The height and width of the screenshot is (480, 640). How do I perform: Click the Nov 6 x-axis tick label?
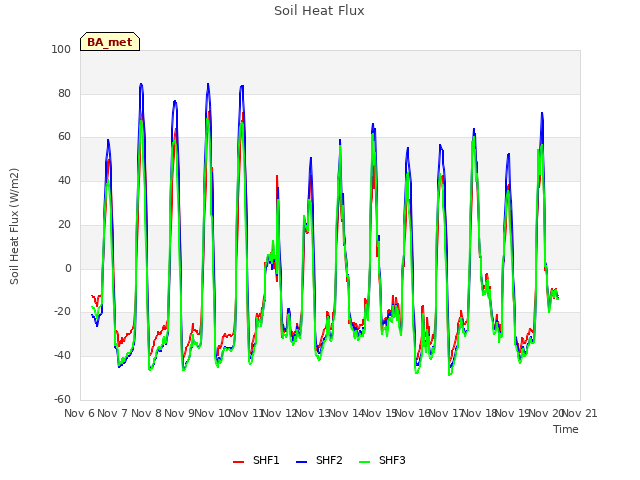pos(80,413)
